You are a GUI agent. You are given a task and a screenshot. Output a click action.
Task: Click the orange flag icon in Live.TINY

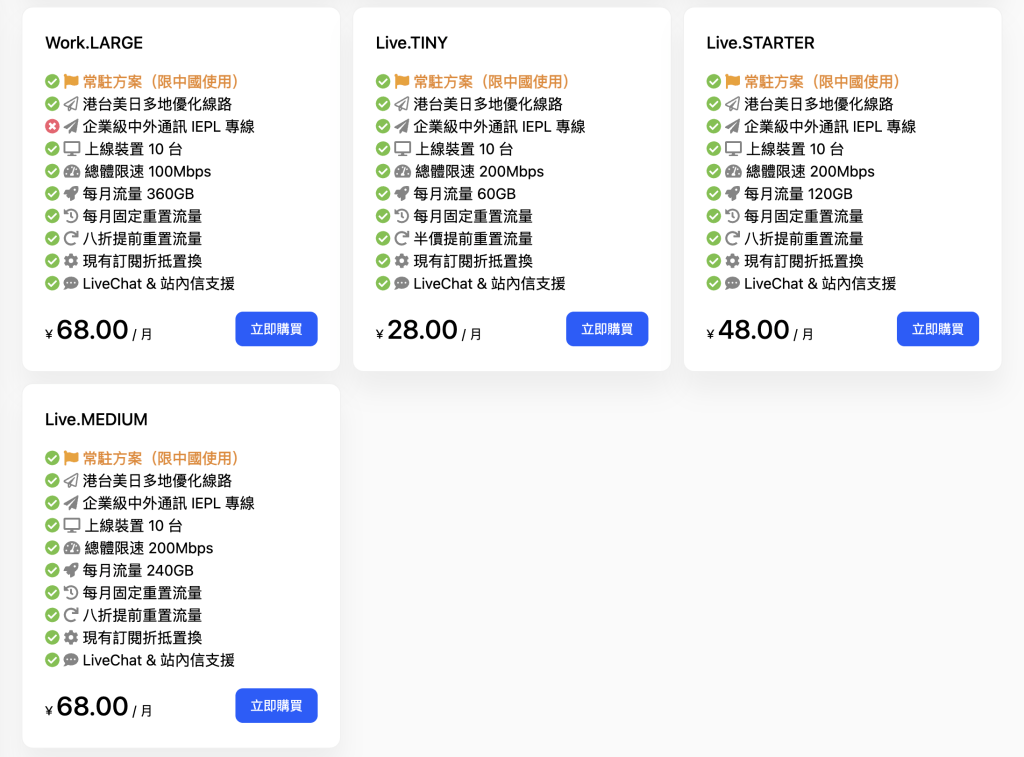click(x=402, y=82)
